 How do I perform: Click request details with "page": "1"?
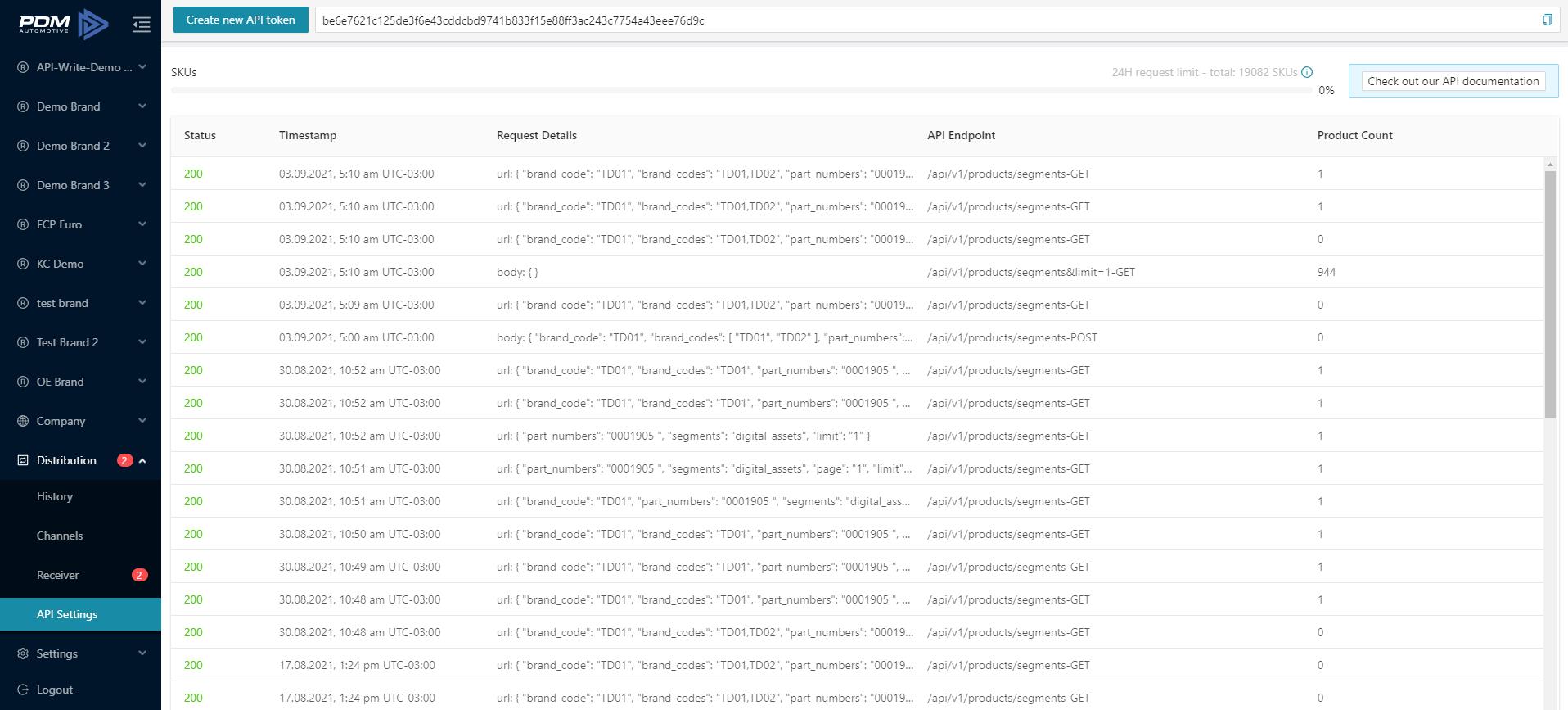coord(705,468)
